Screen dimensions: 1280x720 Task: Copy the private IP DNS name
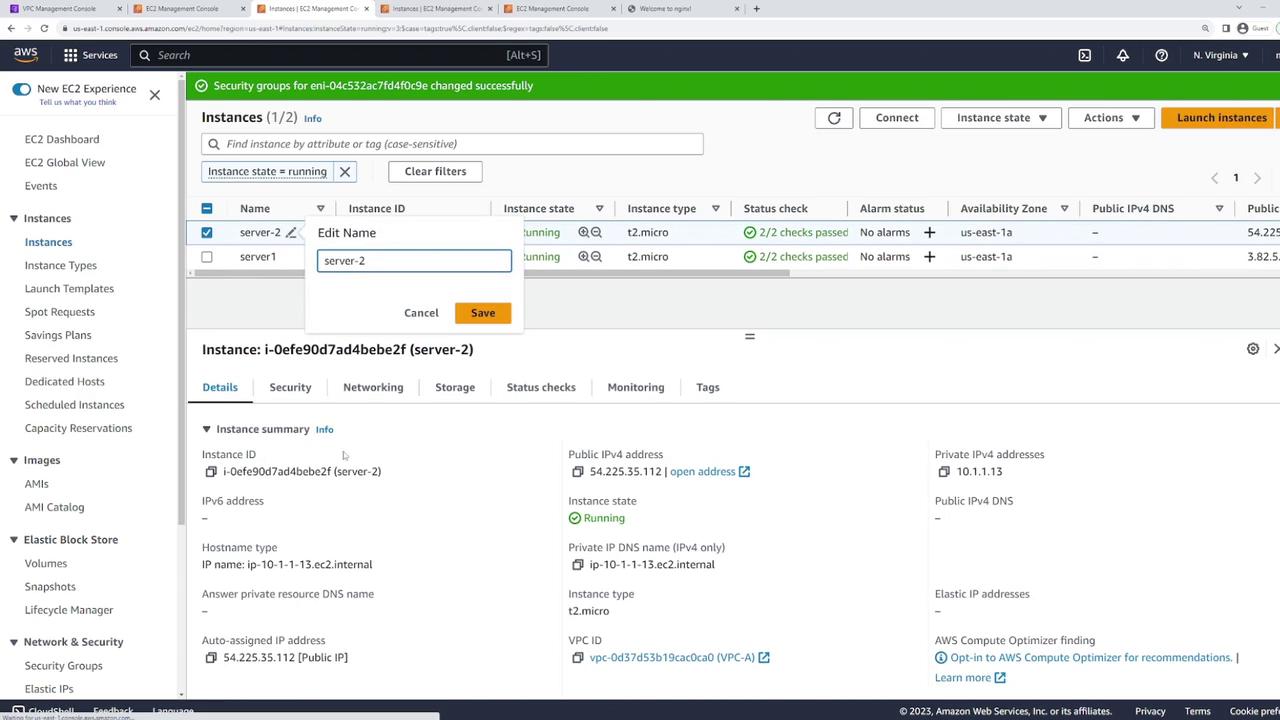pos(577,565)
